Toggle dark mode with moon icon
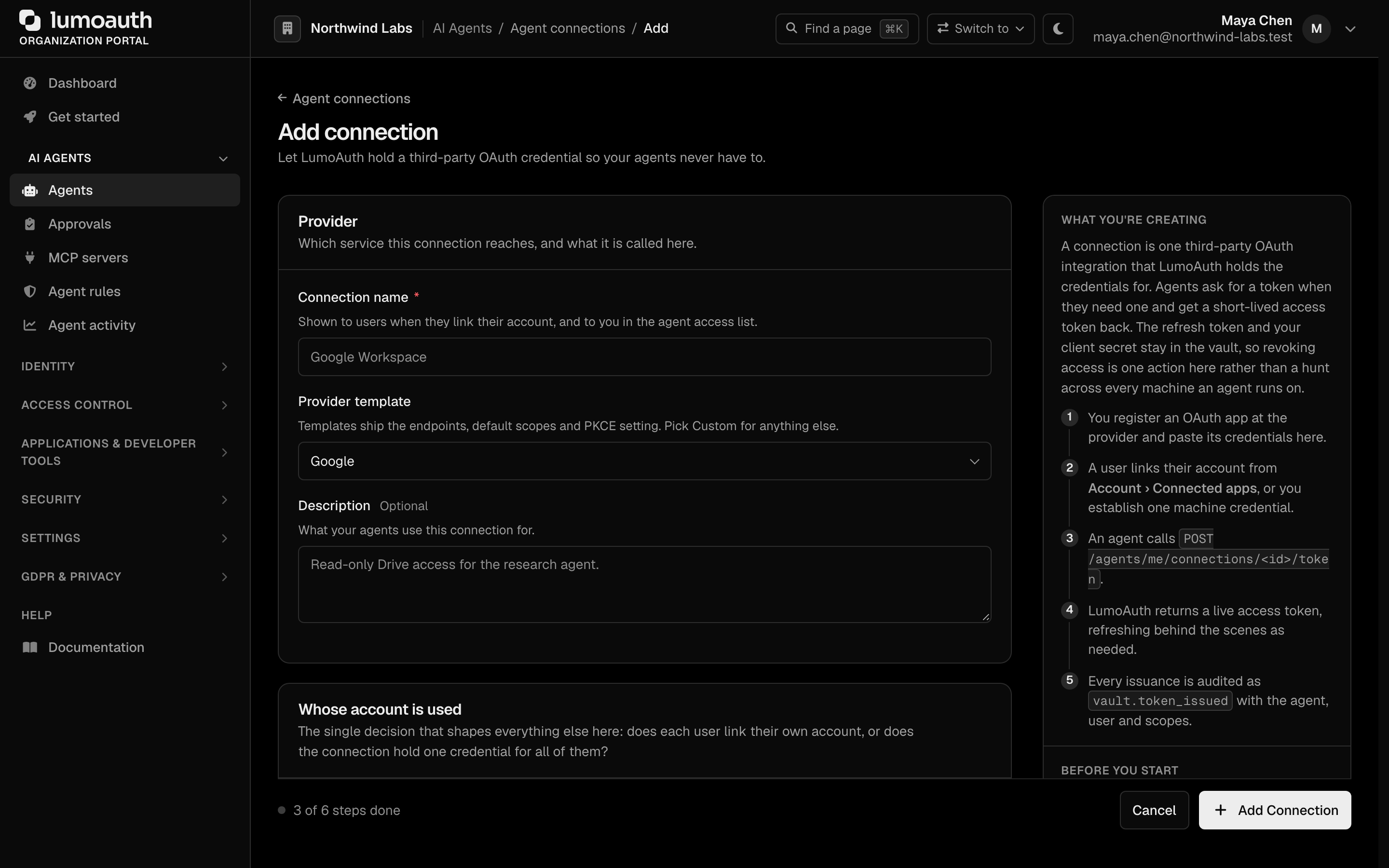1389x868 pixels. [x=1058, y=28]
